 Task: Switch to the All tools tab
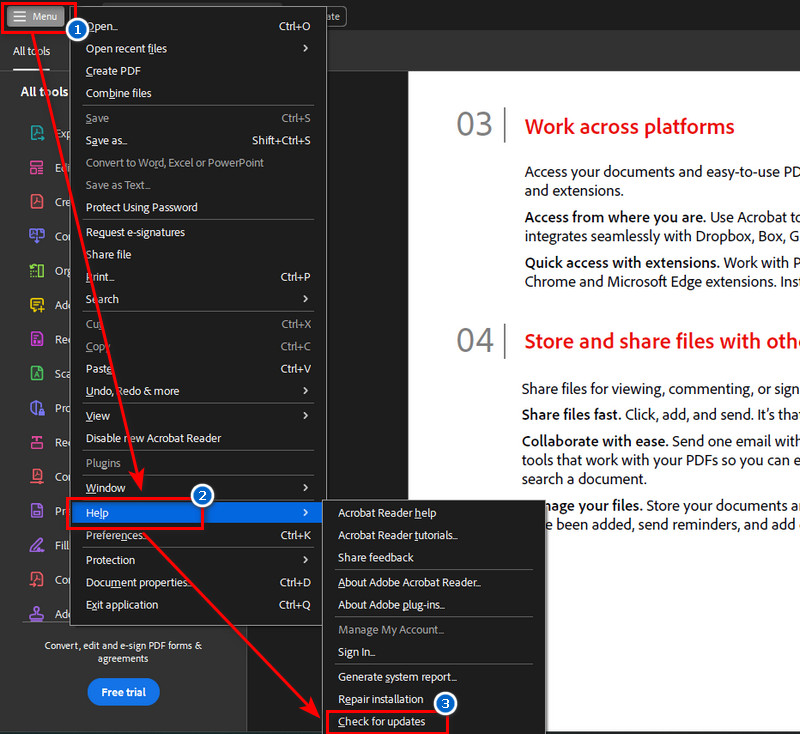point(32,51)
